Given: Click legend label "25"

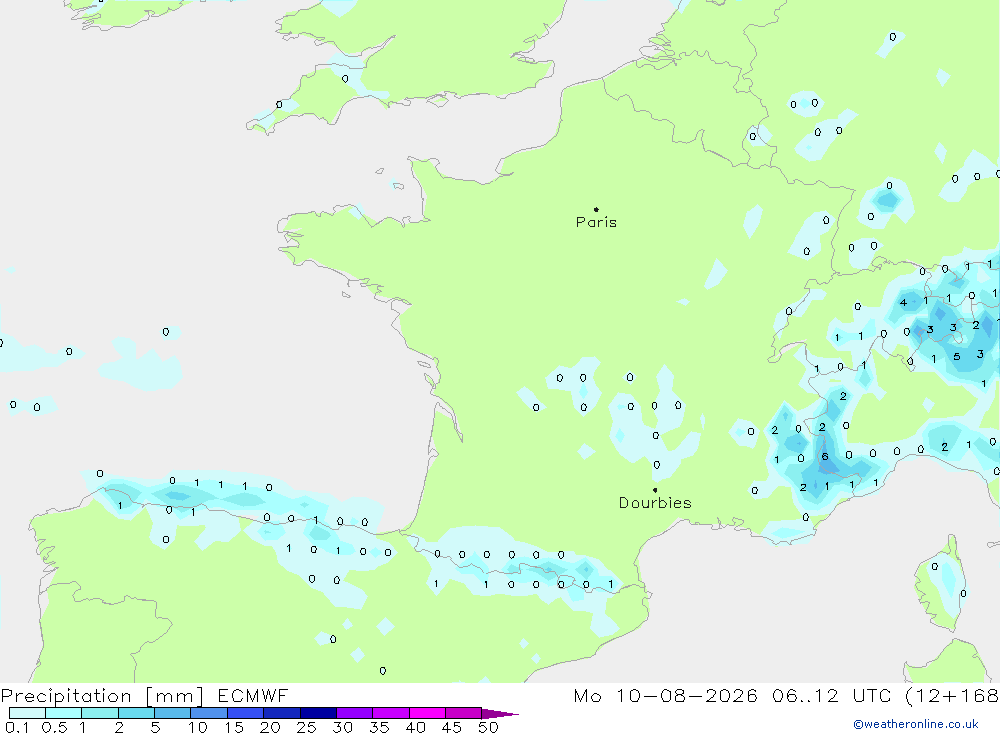Looking at the screenshot, I should (306, 727).
